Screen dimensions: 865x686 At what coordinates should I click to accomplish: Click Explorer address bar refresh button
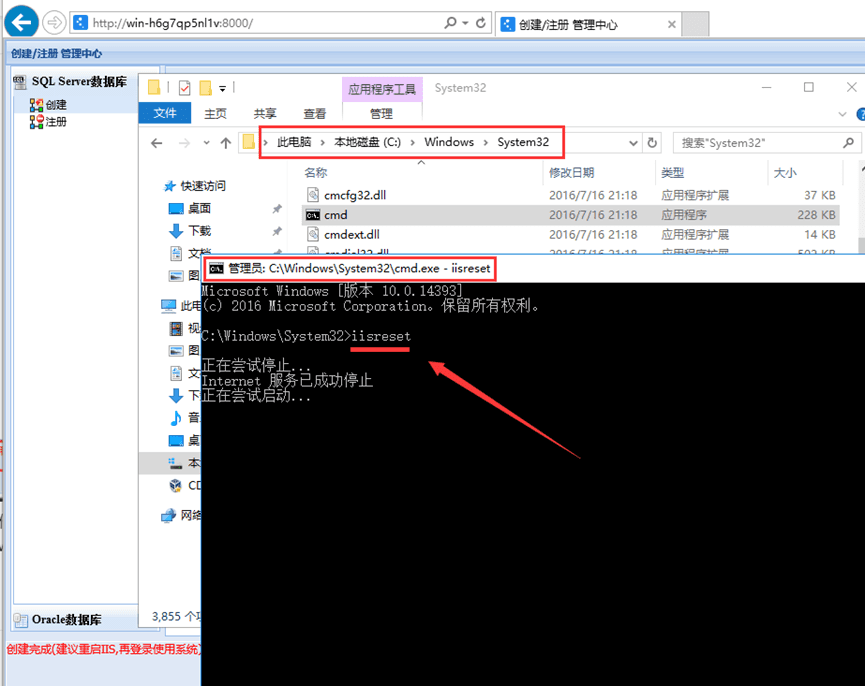pyautogui.click(x=652, y=143)
